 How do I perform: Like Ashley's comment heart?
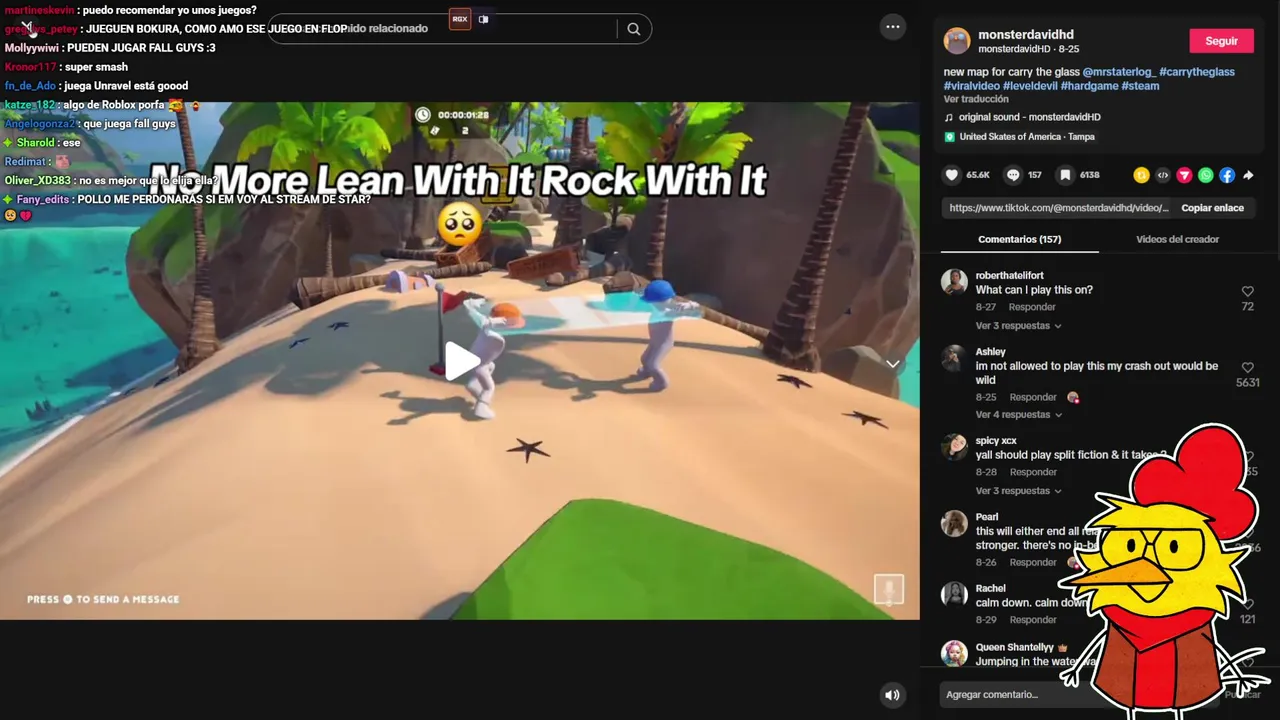point(1247,368)
